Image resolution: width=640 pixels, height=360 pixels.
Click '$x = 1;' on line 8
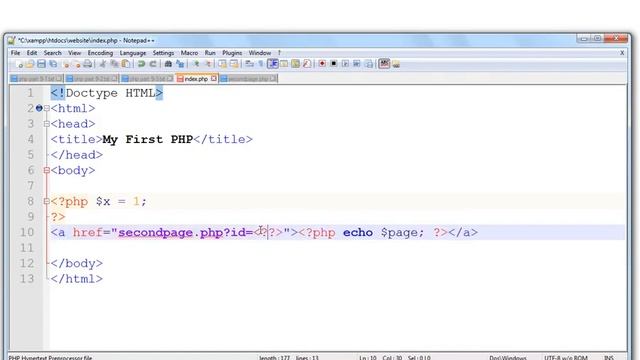(x=121, y=201)
